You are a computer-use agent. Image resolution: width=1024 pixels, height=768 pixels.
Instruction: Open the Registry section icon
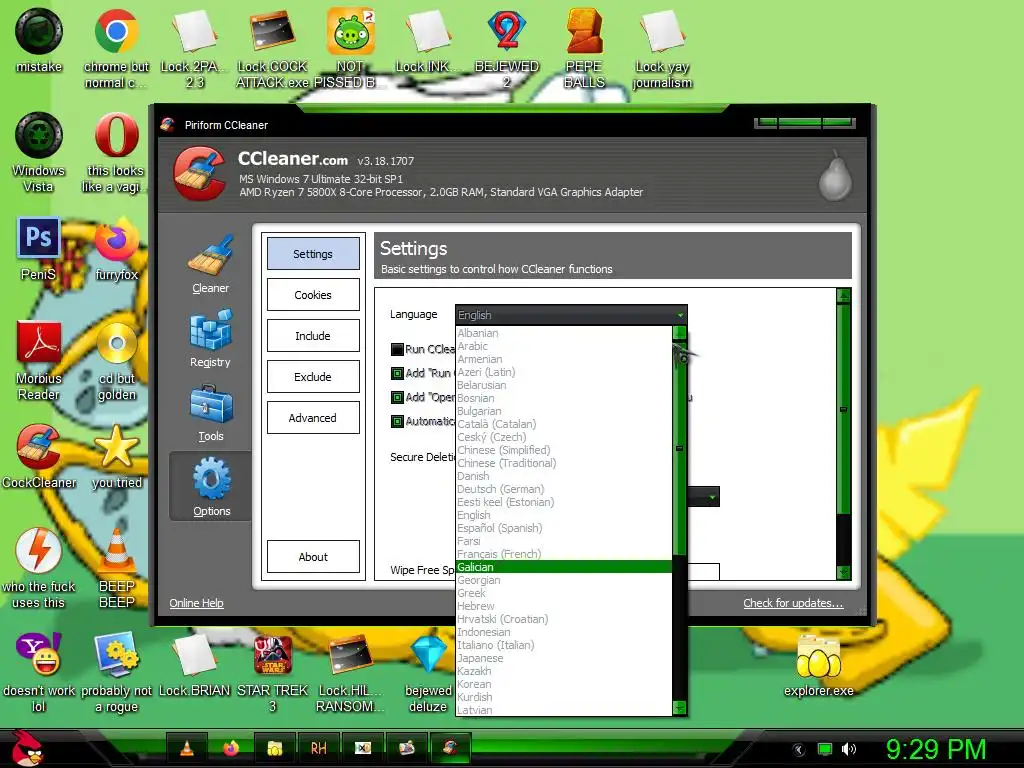[x=210, y=338]
